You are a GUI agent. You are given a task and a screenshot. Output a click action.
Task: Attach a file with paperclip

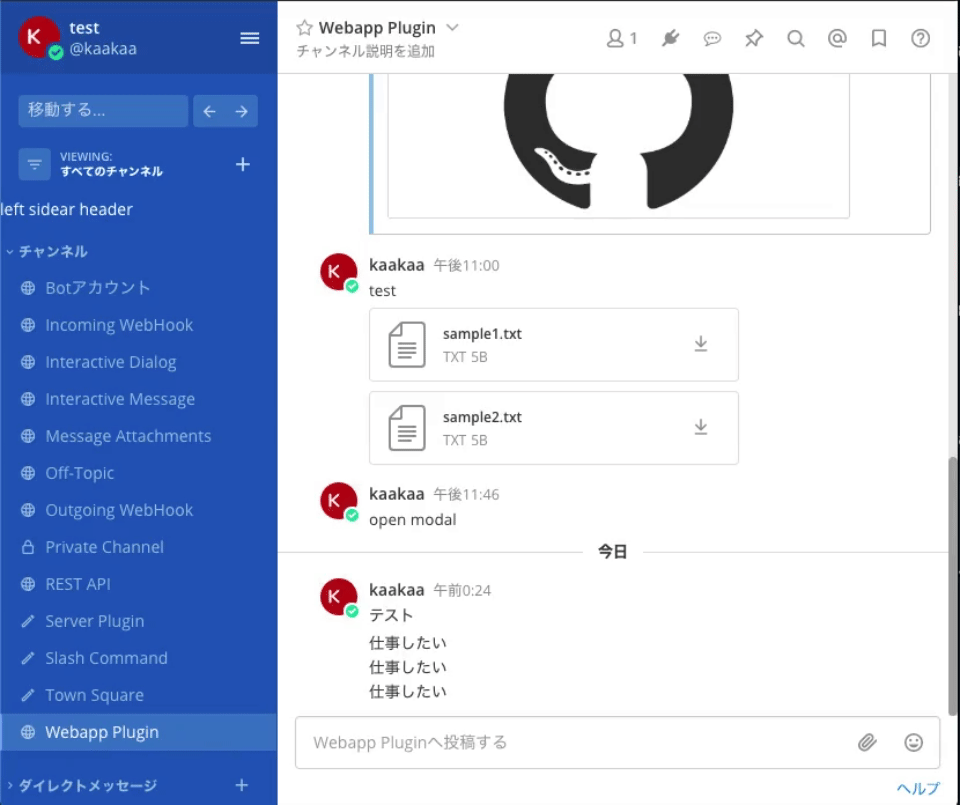pyautogui.click(x=867, y=743)
